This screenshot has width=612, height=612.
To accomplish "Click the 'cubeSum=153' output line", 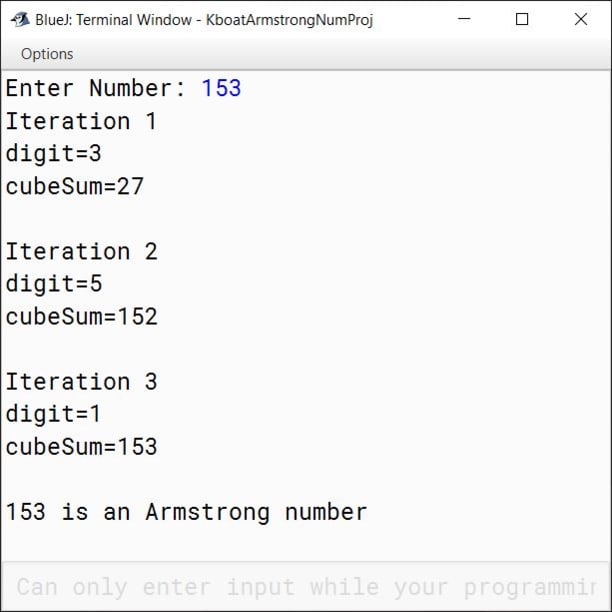I will tap(81, 447).
